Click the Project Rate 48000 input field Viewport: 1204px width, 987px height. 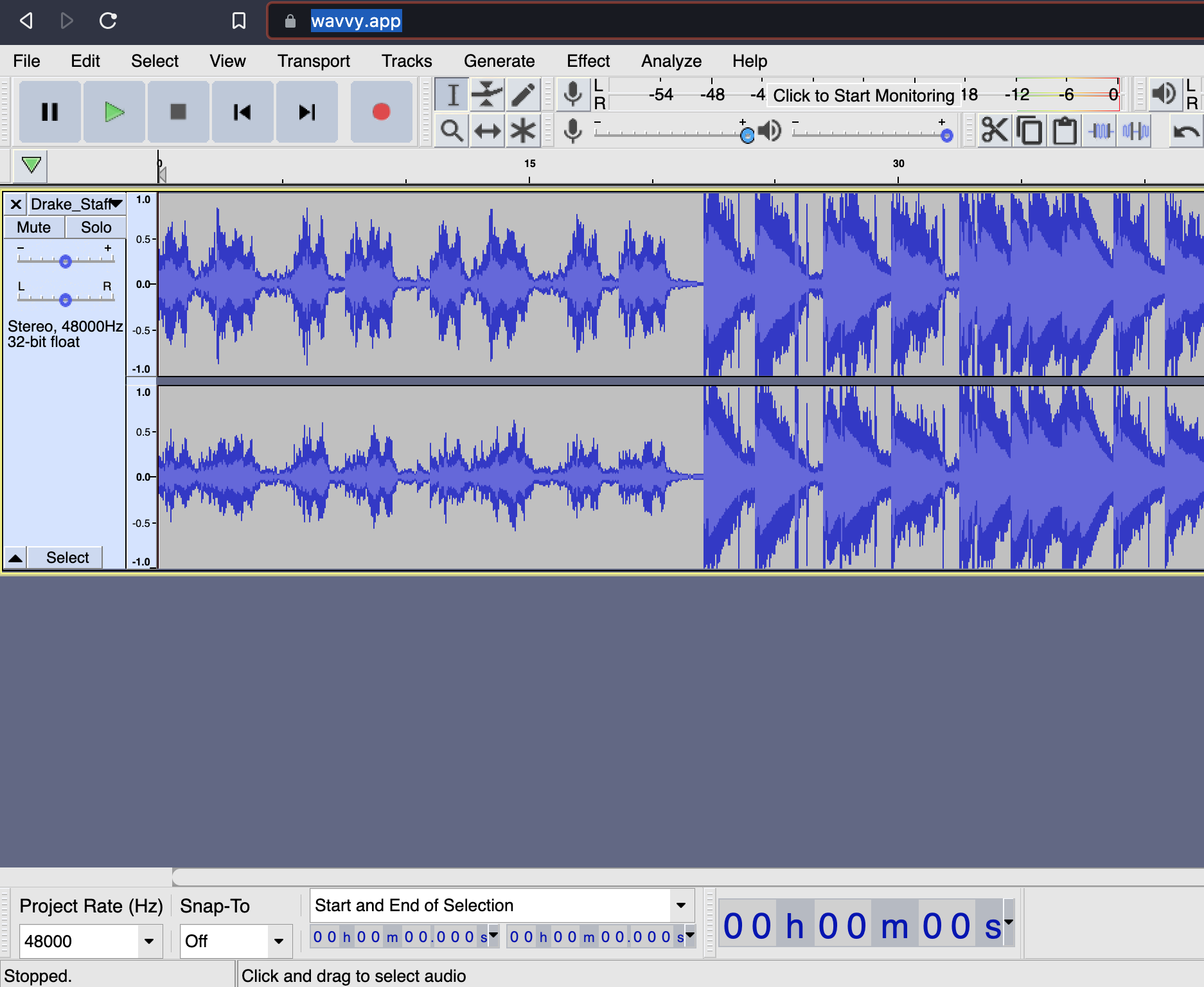[x=80, y=941]
